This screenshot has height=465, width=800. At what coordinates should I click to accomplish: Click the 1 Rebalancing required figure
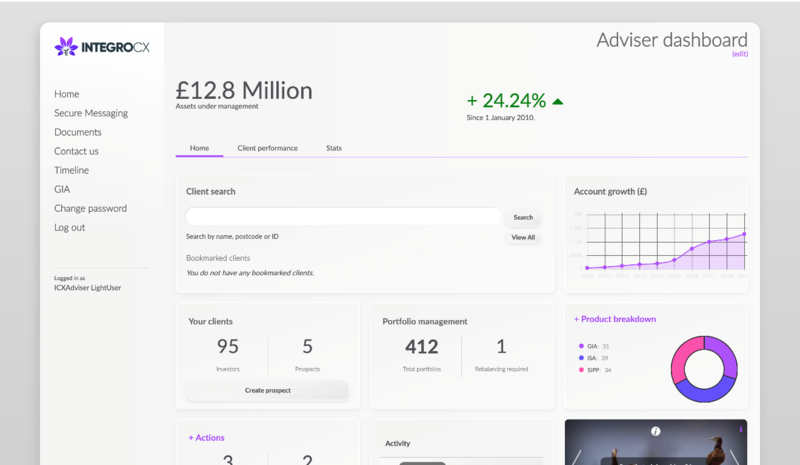click(501, 347)
